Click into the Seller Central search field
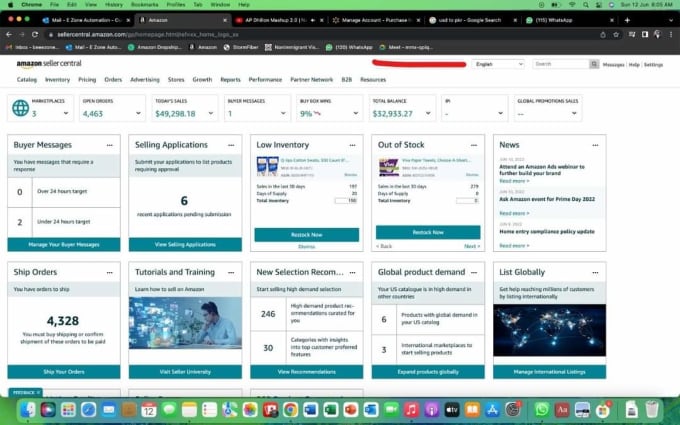The height and width of the screenshot is (425, 680). pos(561,64)
